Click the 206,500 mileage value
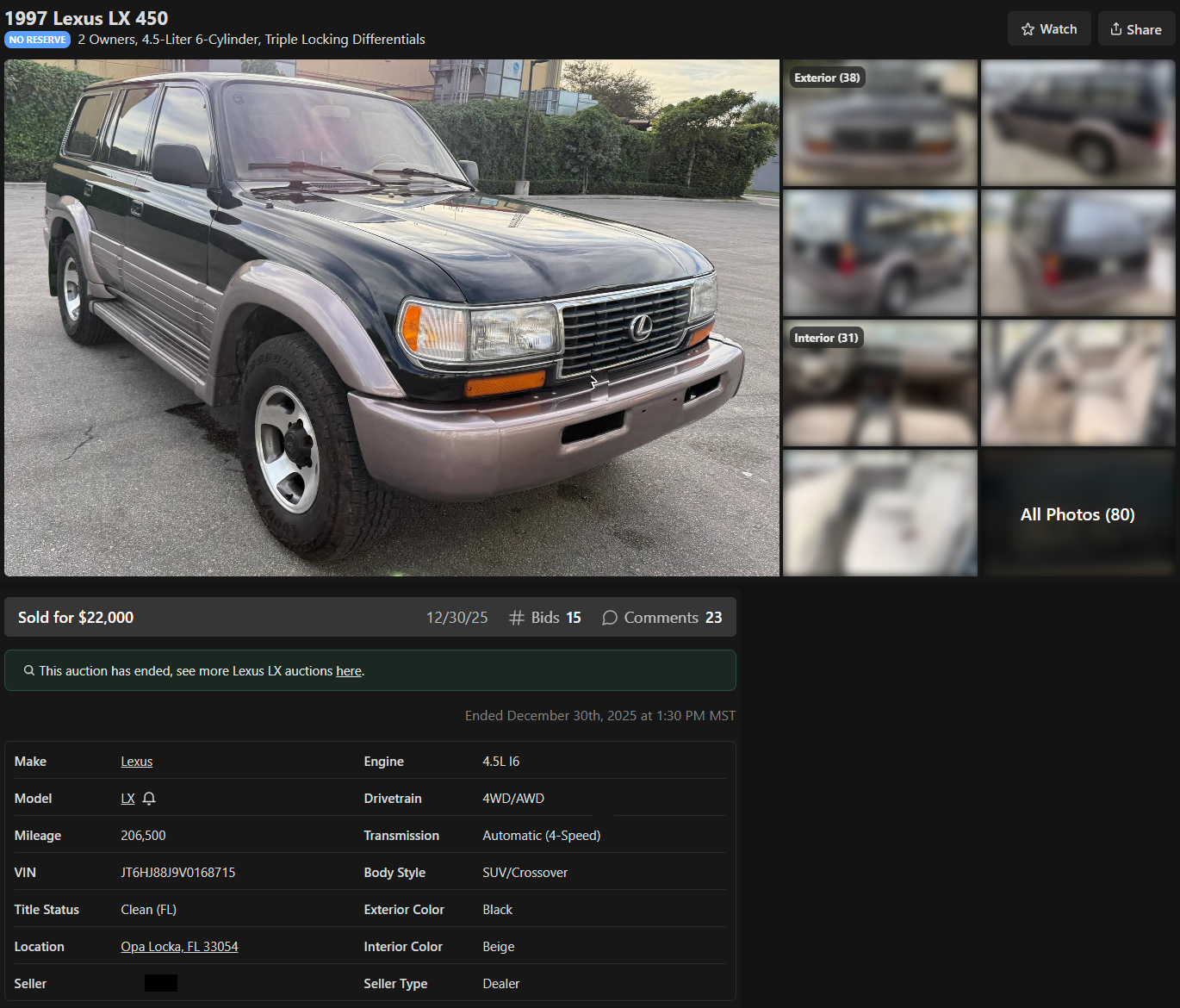Screen dimensions: 1180x1008 click(x=144, y=836)
